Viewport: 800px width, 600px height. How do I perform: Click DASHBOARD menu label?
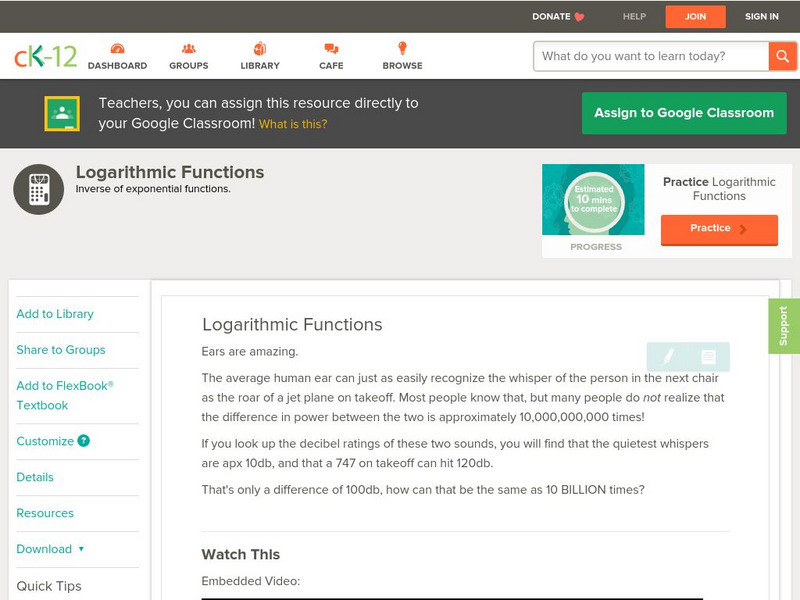(x=117, y=65)
